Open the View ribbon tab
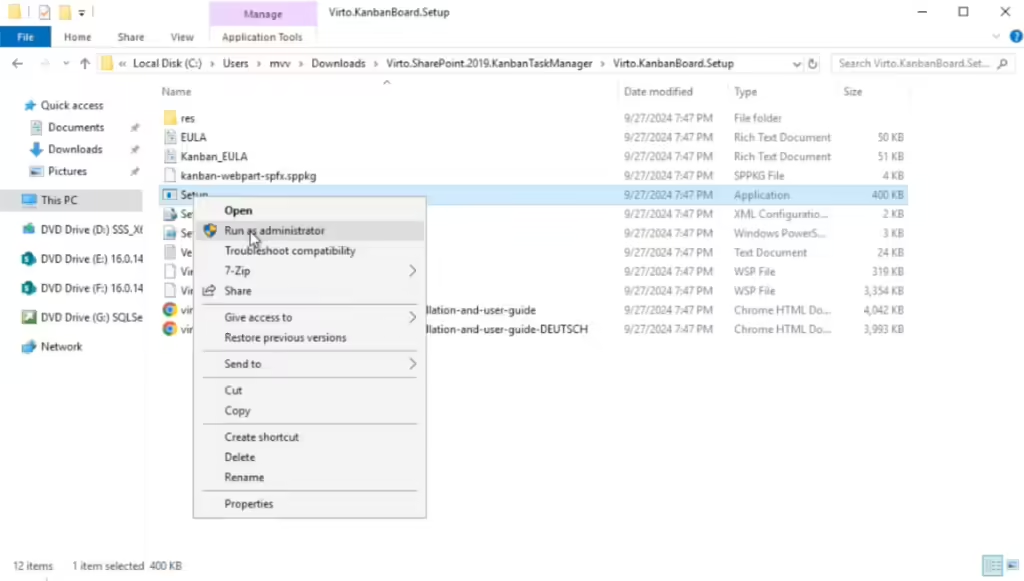Viewport: 1024px width, 581px height. tap(182, 37)
